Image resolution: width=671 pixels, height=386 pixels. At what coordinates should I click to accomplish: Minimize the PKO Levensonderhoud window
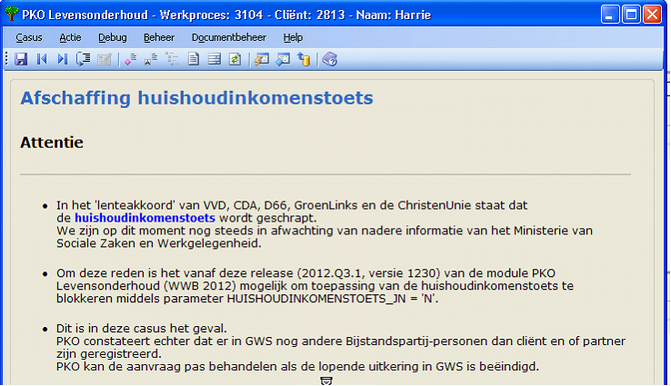[x=609, y=15]
